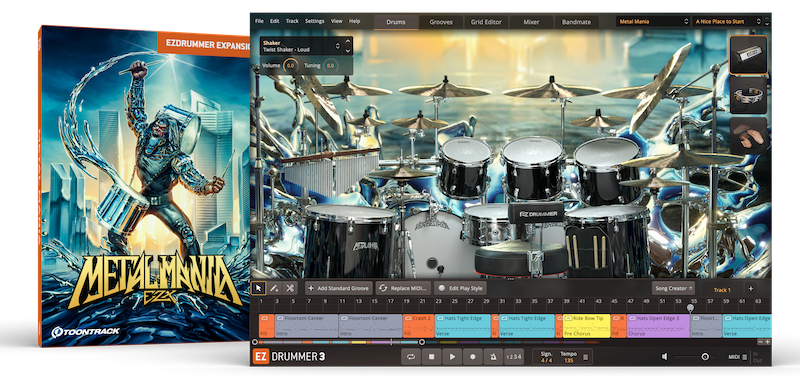Open the File menu
The width and height of the screenshot is (800, 380).
259,21
